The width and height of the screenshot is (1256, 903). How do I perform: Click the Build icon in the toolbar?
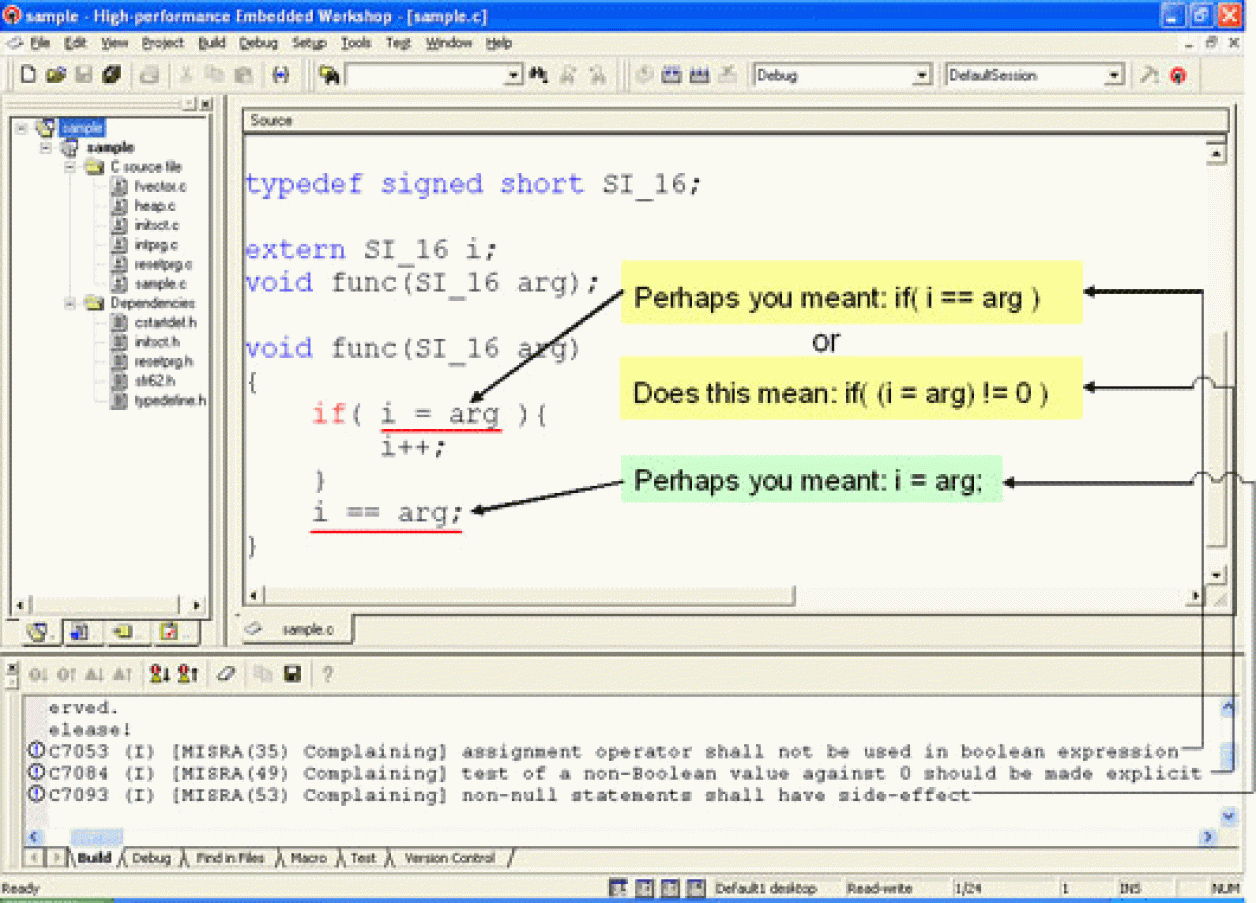point(672,75)
